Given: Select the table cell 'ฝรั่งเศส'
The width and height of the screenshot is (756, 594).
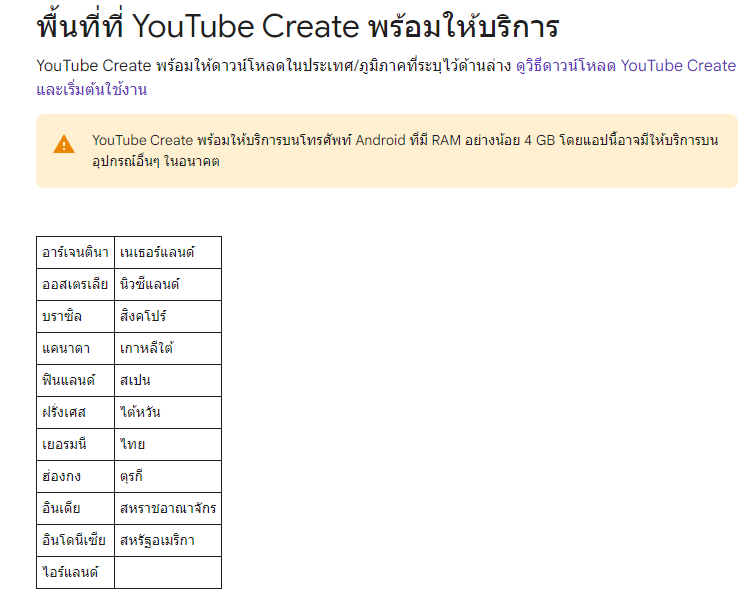Looking at the screenshot, I should [x=75, y=412].
